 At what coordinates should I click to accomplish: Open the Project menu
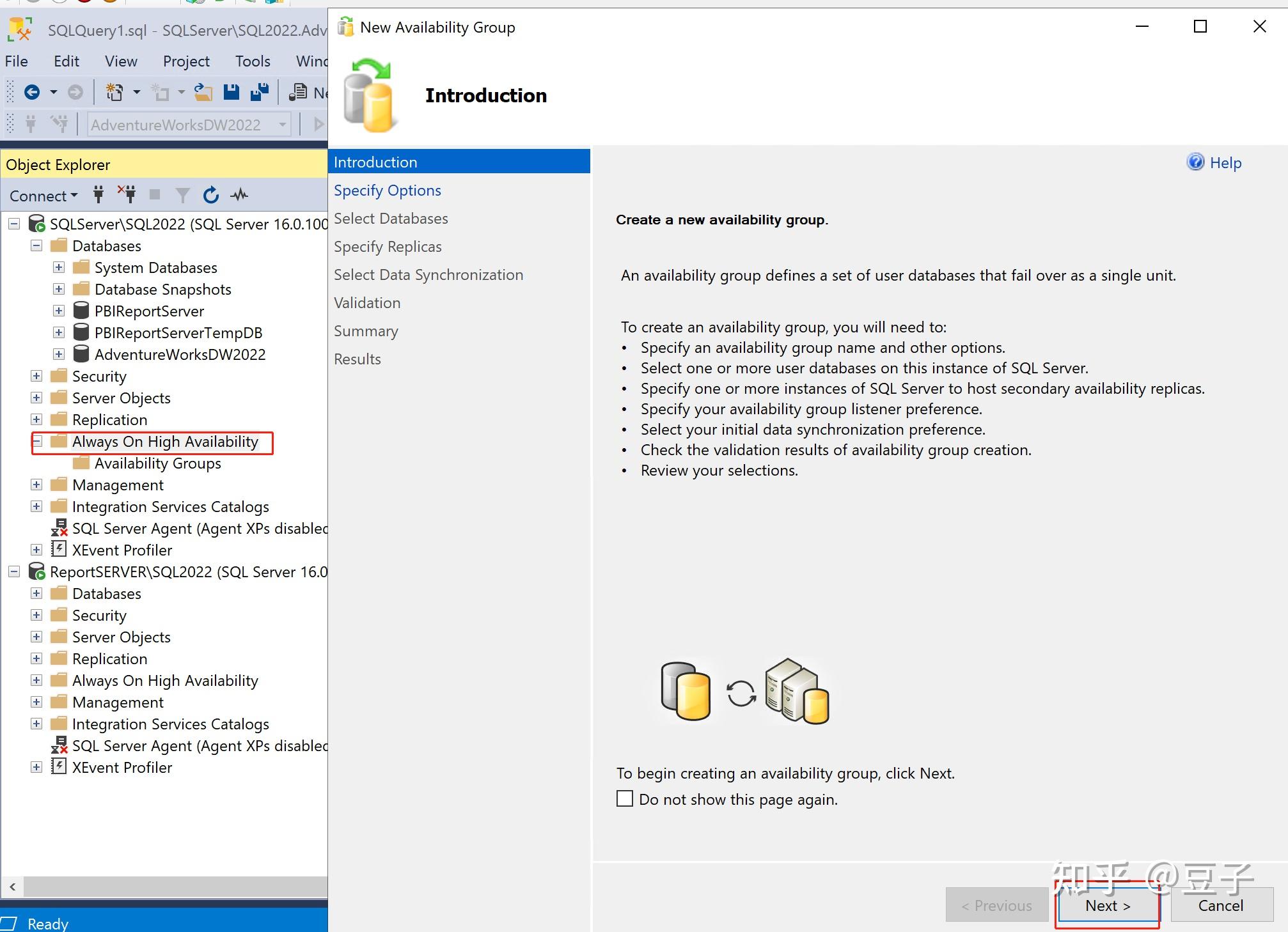click(x=186, y=61)
